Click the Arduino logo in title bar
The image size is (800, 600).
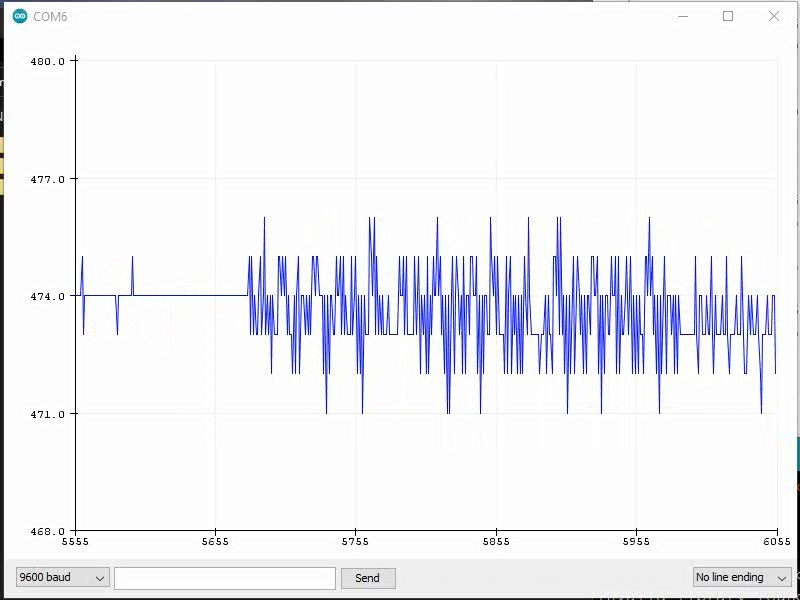point(19,16)
